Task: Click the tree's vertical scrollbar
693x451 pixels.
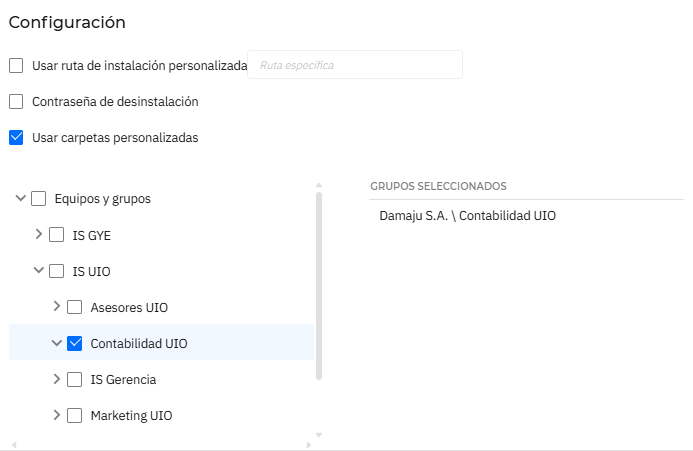Action: point(319,285)
